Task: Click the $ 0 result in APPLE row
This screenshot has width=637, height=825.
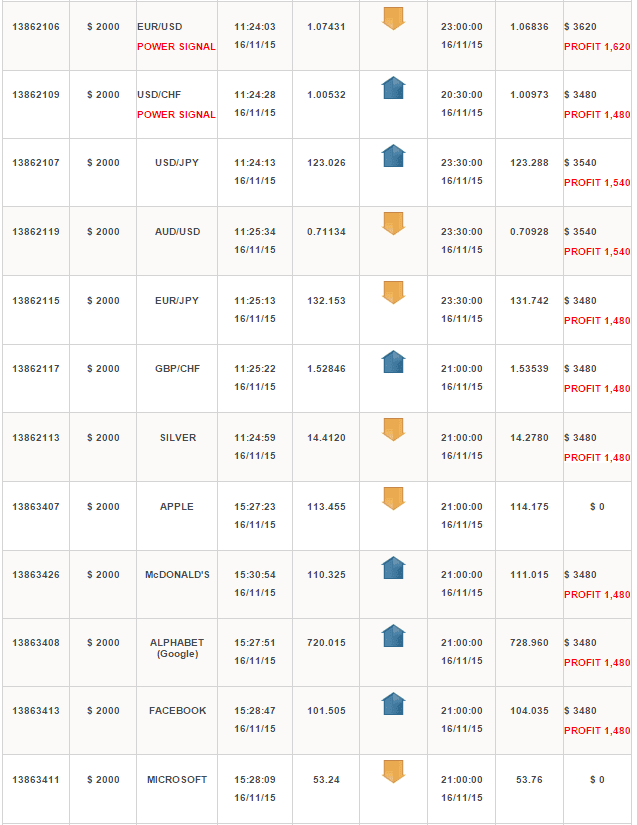Action: [x=597, y=507]
